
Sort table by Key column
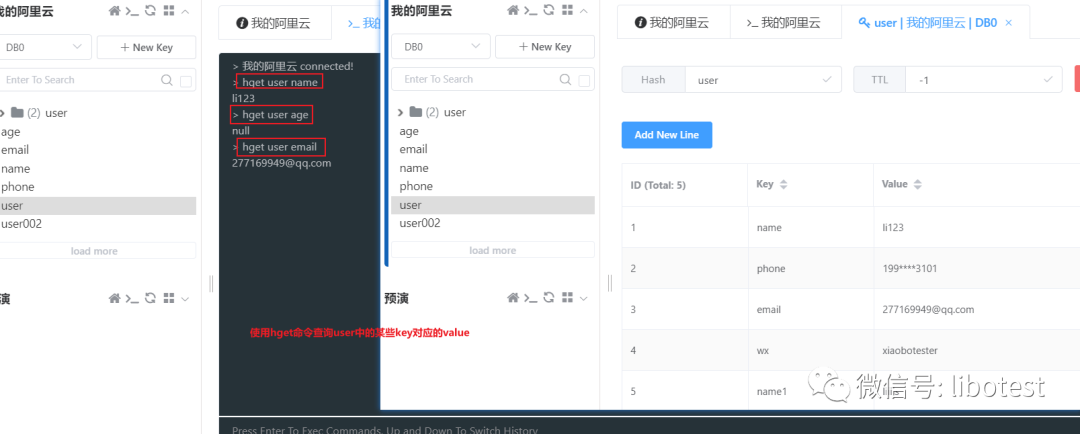click(x=783, y=185)
